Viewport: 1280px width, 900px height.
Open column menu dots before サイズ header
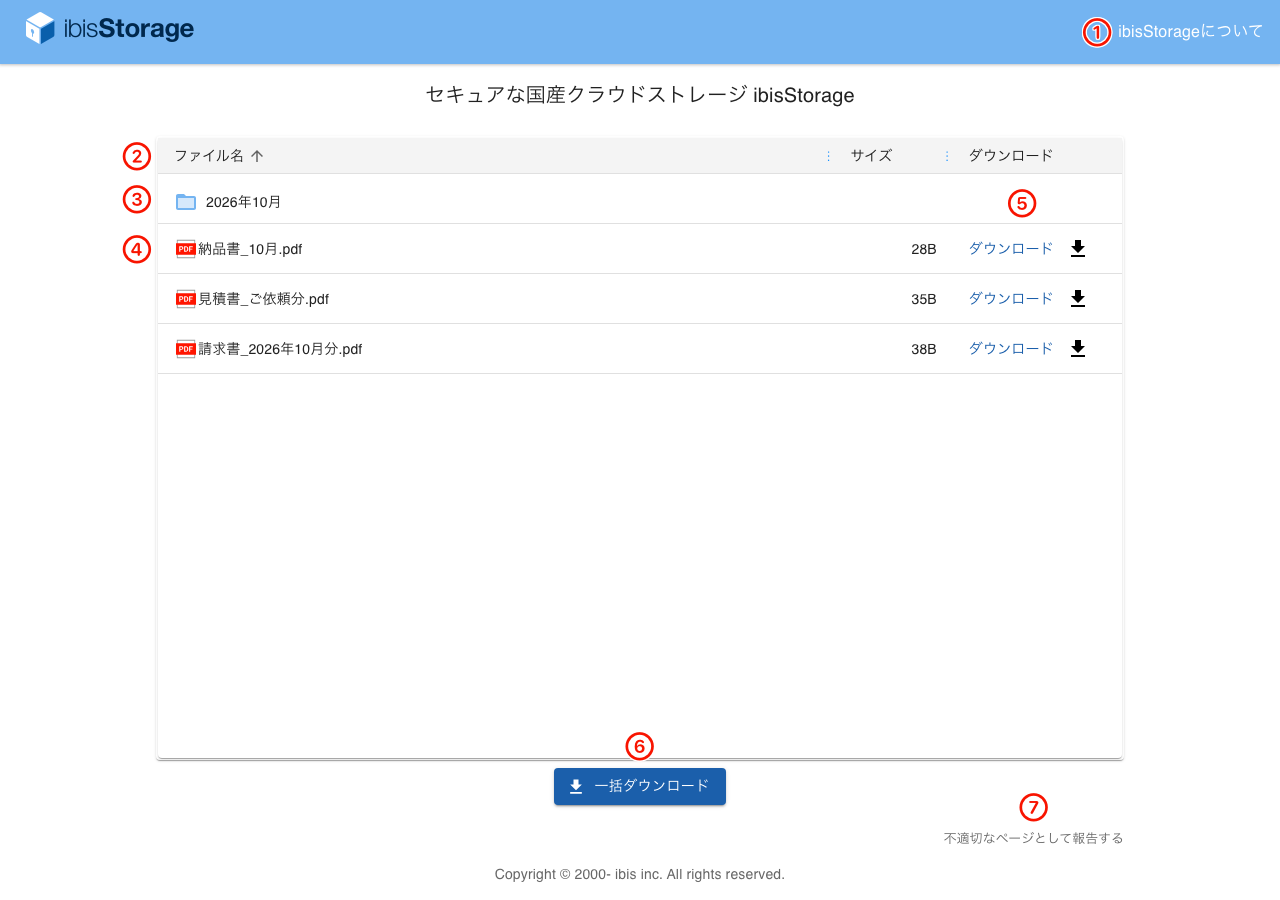pyautogui.click(x=828, y=156)
